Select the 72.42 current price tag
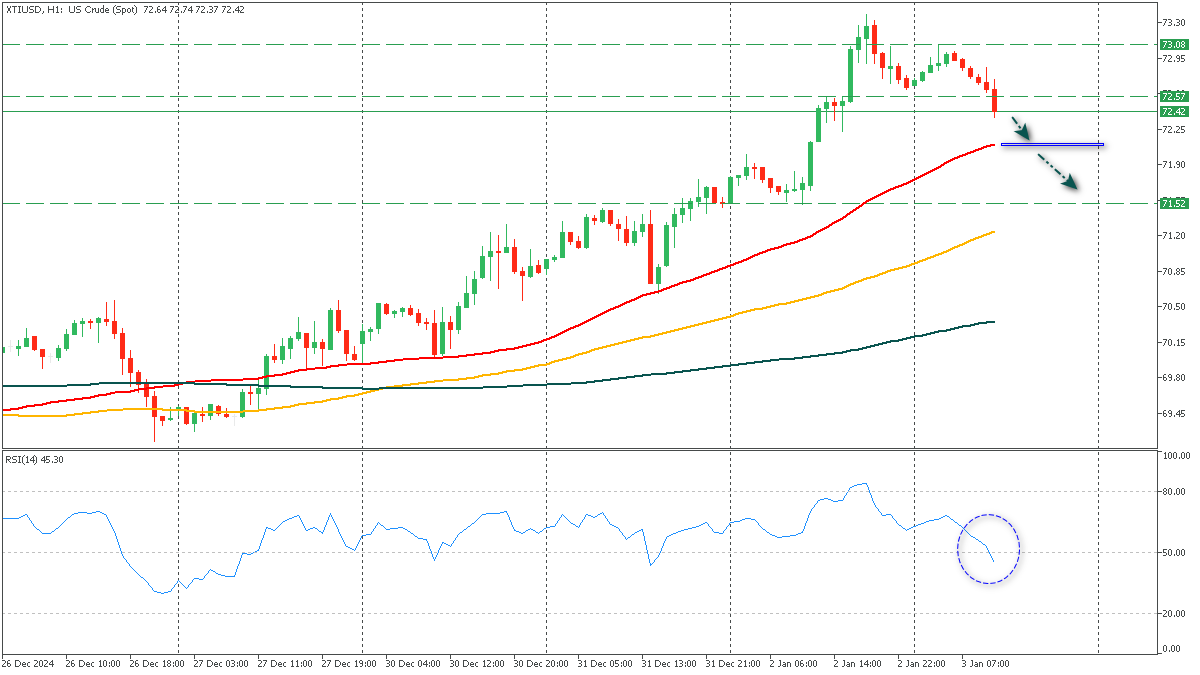 click(x=1174, y=111)
